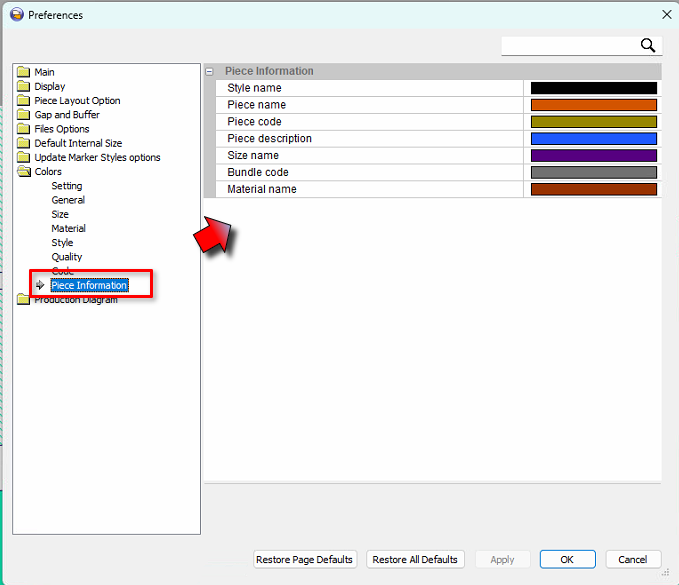Open Update Marker Styles options category

96,157
